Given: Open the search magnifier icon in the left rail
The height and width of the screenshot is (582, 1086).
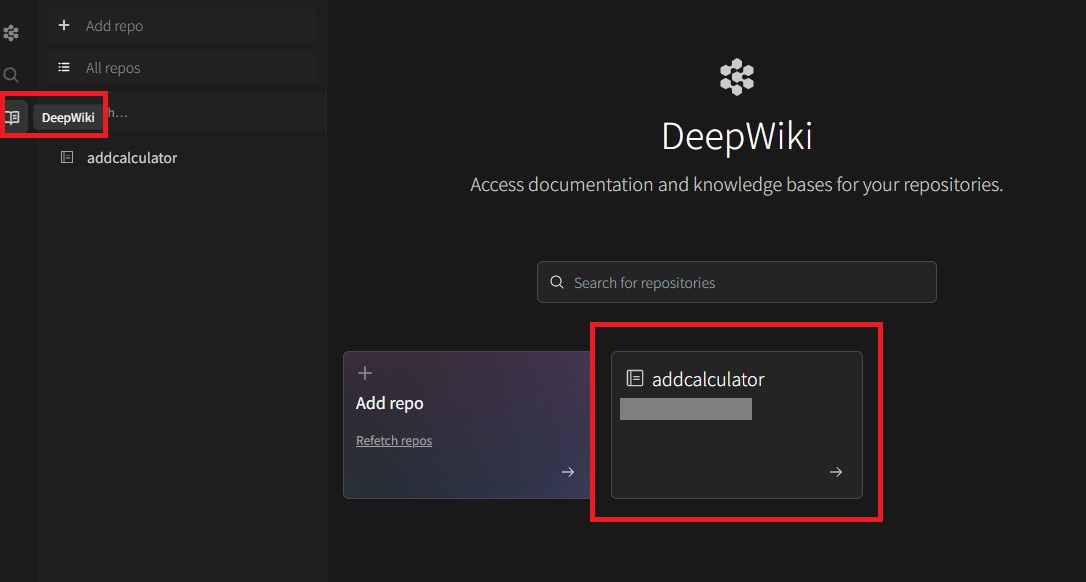Looking at the screenshot, I should pos(11,74).
